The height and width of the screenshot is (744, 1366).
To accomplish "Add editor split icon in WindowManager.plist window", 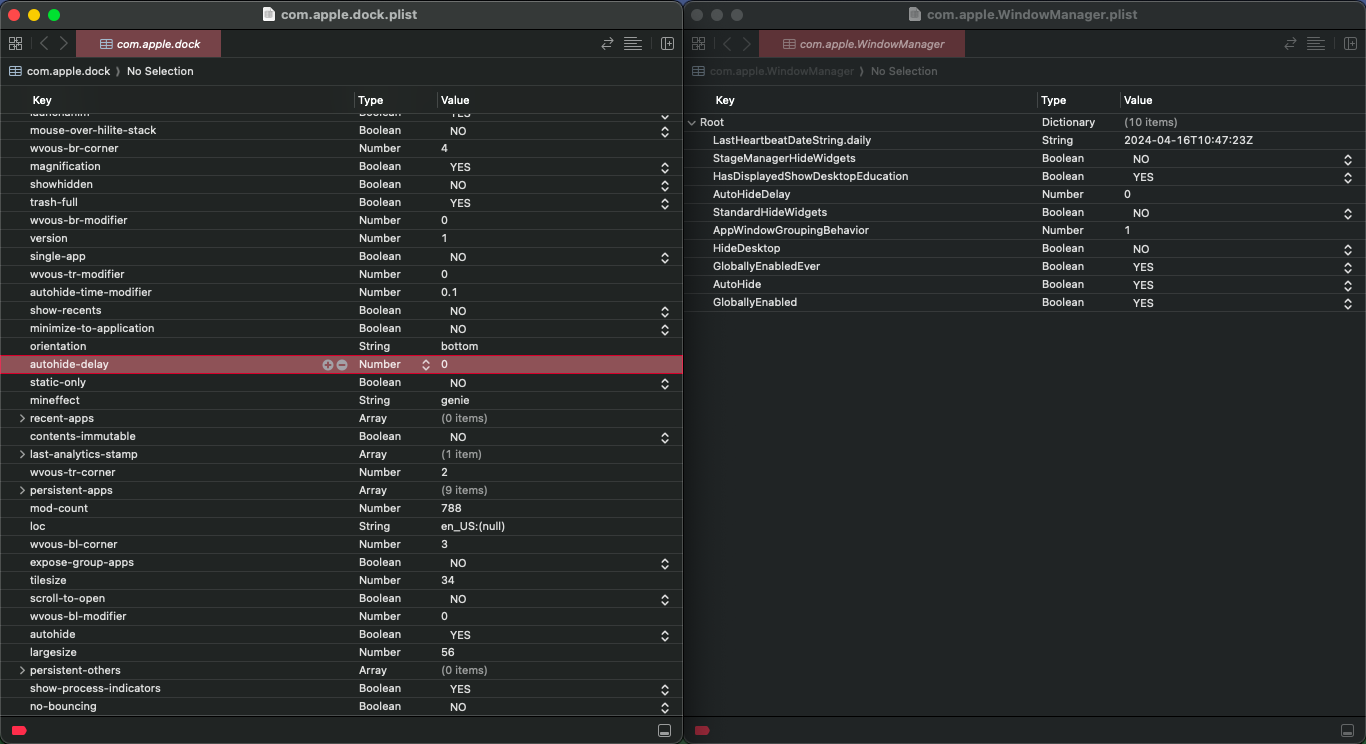I will [1350, 44].
